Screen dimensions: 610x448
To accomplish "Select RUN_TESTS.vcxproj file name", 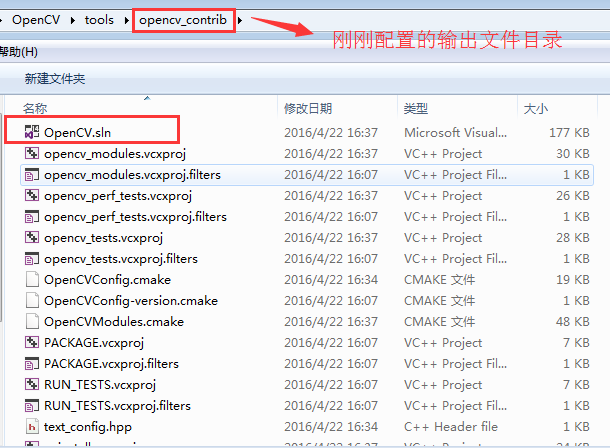I will point(100,385).
